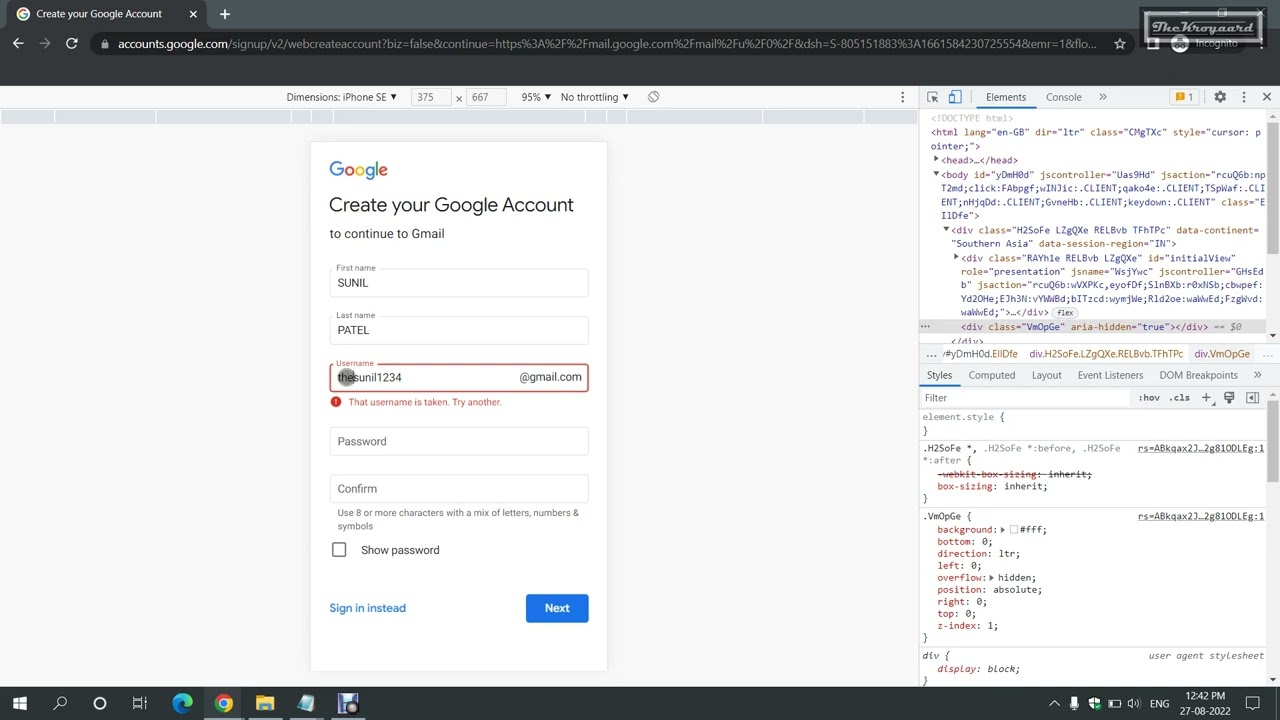
Task: Toggle .cls element classes panel
Action: [1180, 398]
